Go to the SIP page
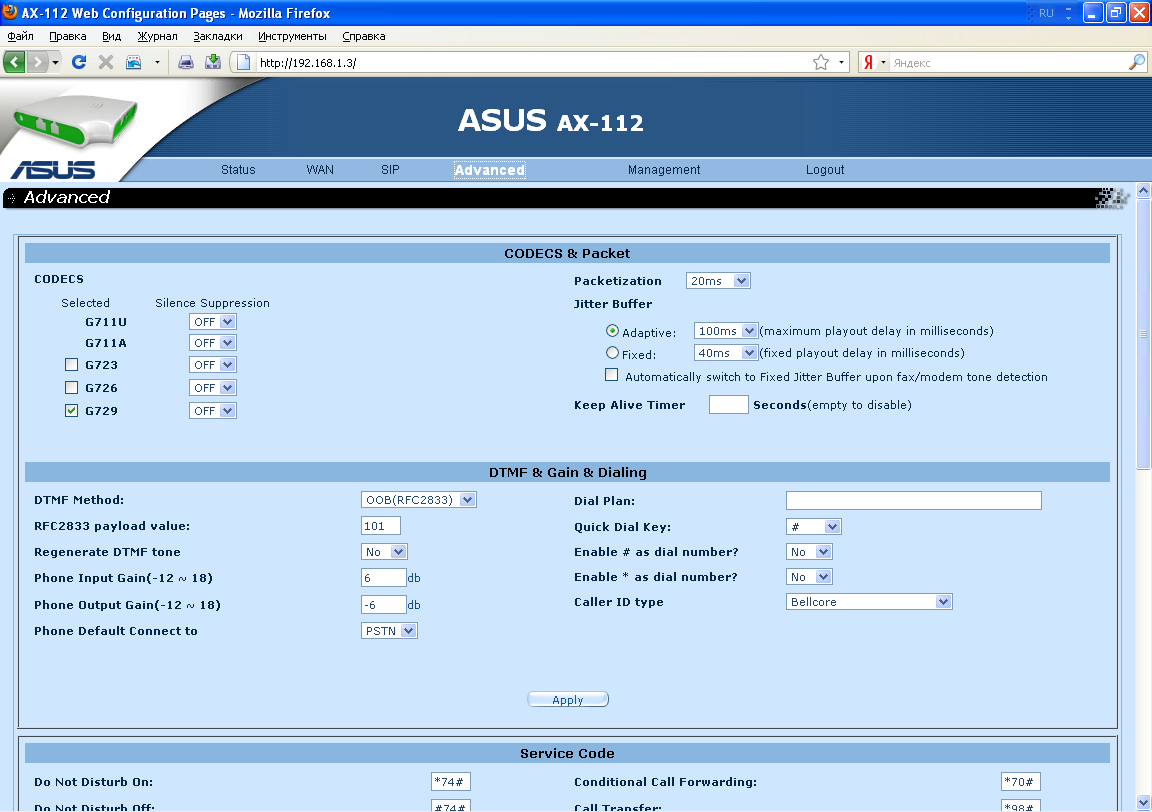 [390, 170]
